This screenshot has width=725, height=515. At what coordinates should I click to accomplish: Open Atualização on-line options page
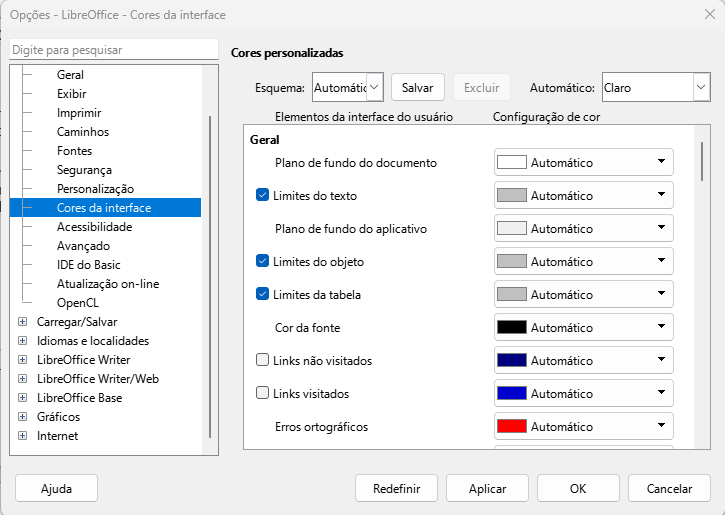point(108,283)
